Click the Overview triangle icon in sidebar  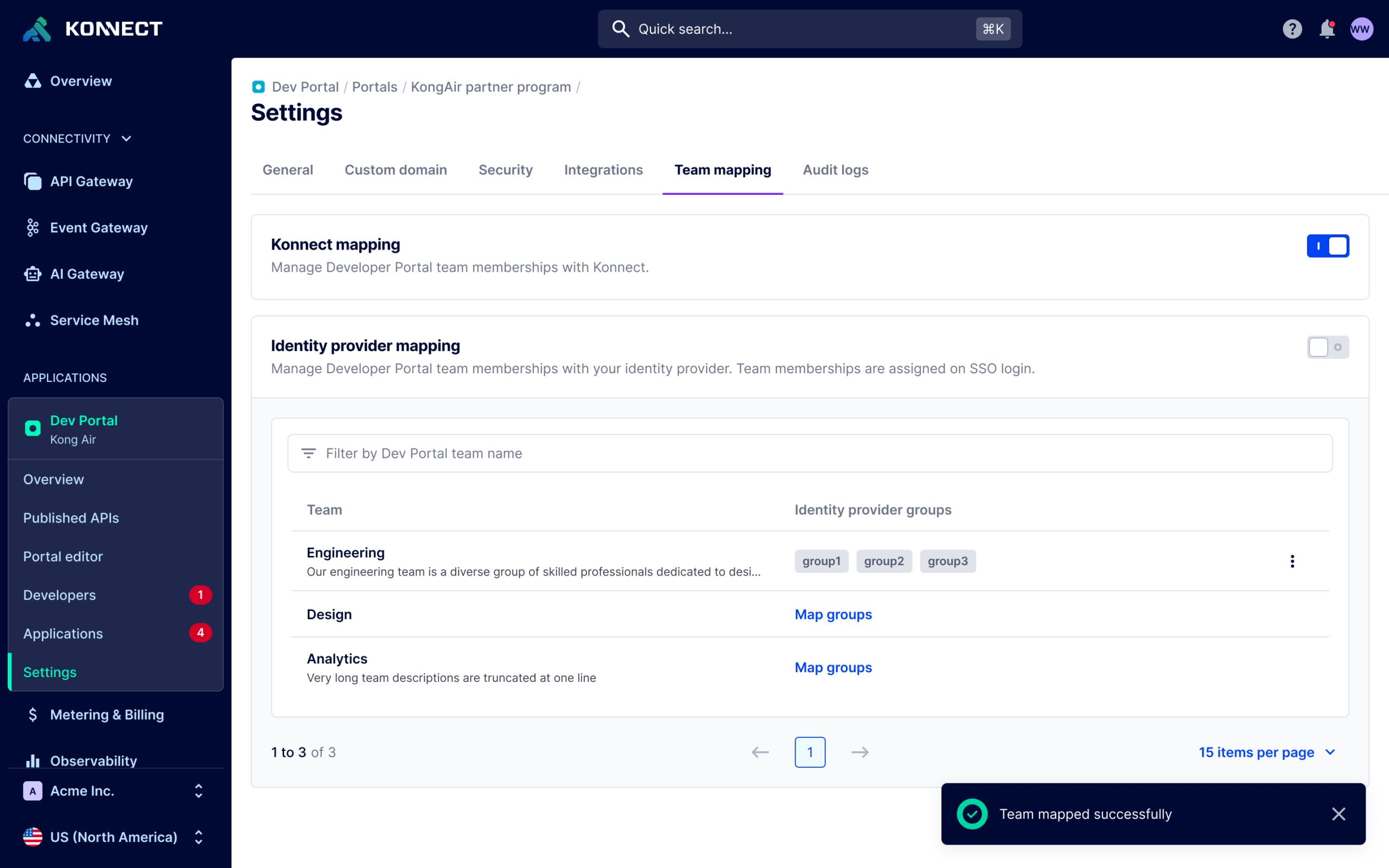click(33, 81)
